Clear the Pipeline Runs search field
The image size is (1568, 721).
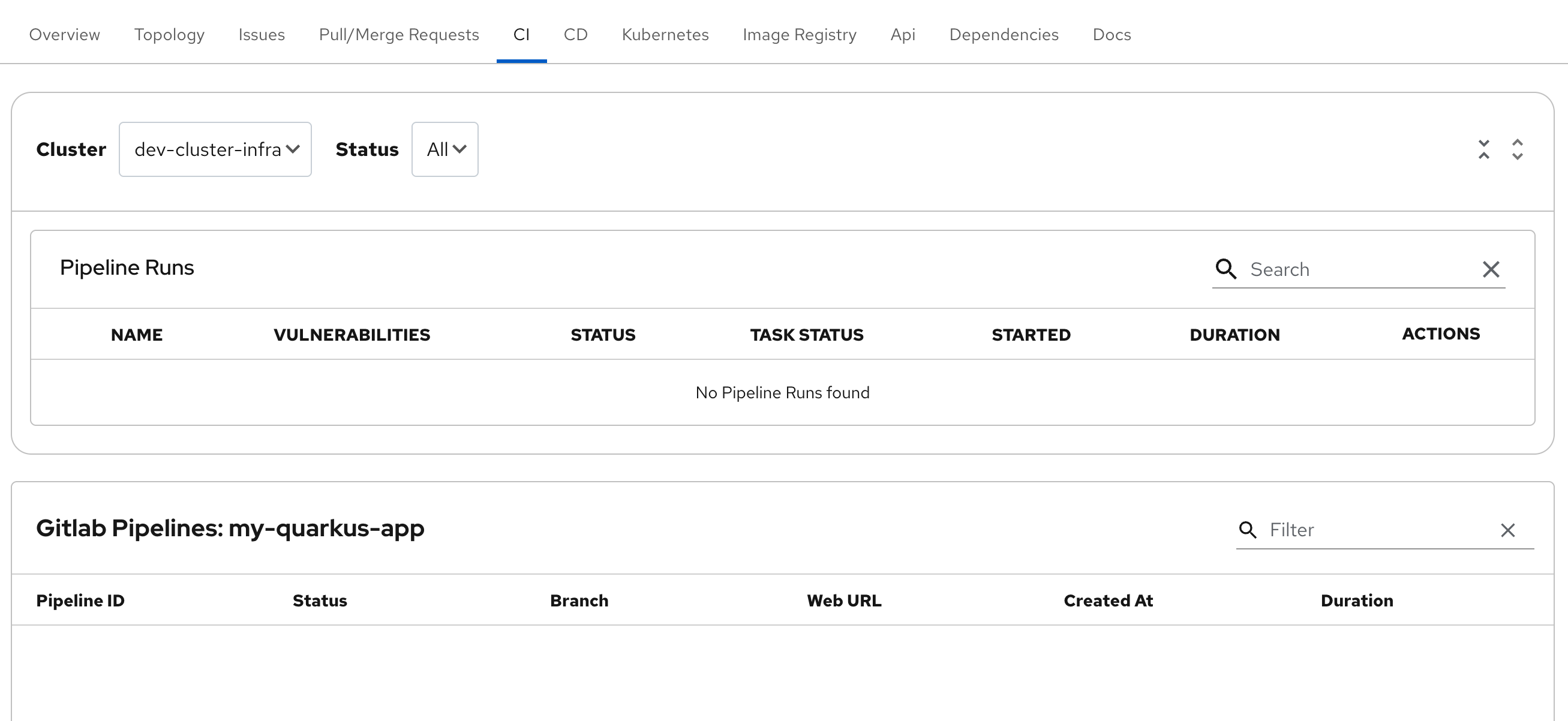[x=1491, y=269]
